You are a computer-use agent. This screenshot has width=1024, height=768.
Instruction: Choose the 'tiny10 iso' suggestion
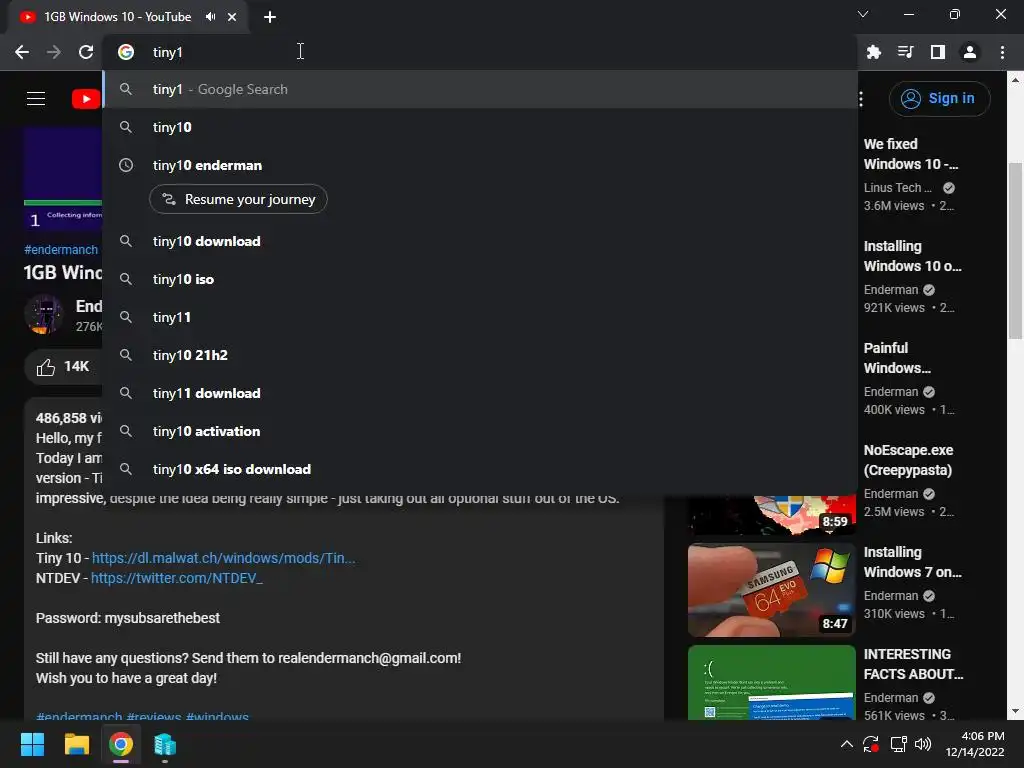coord(480,279)
